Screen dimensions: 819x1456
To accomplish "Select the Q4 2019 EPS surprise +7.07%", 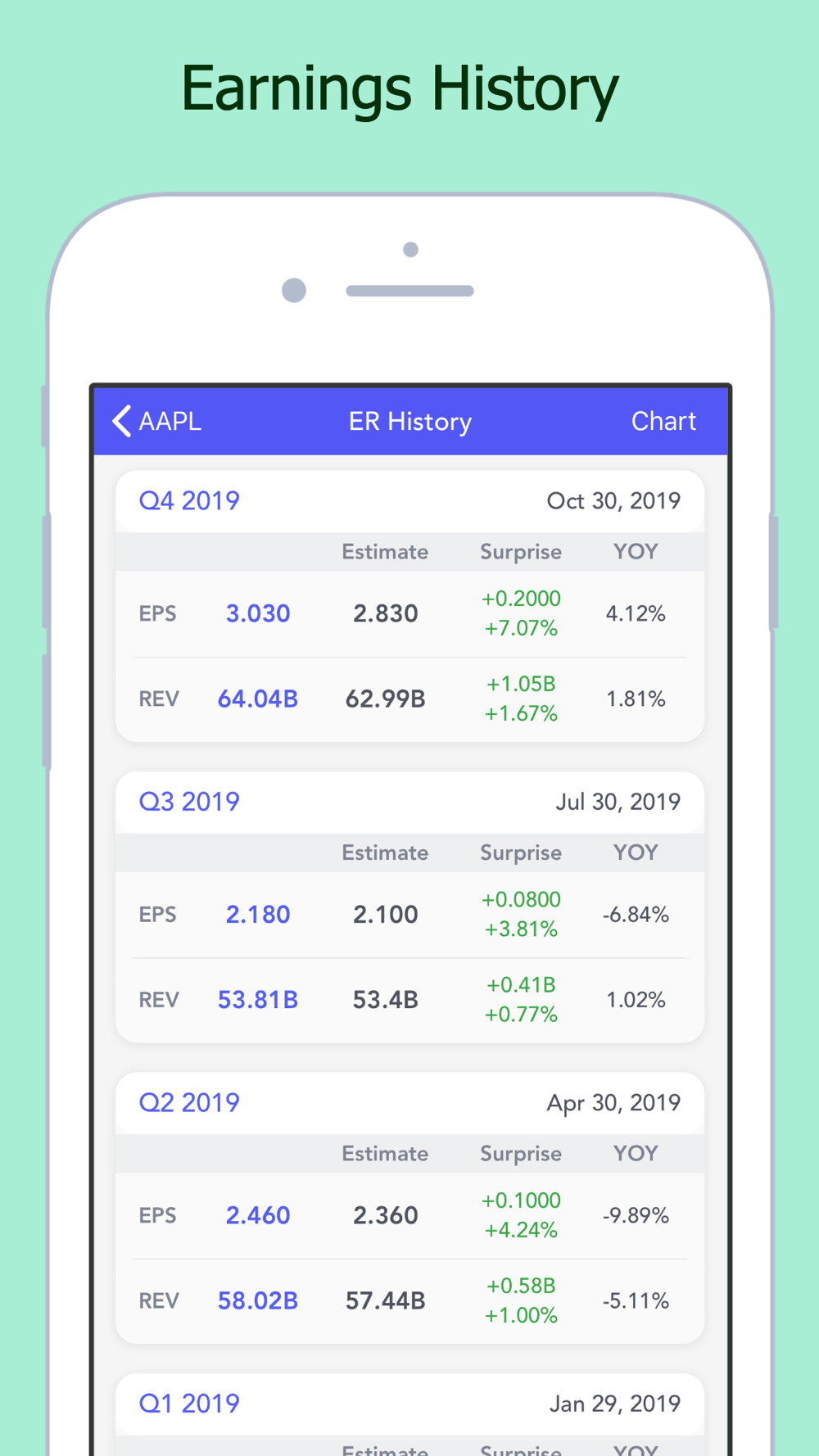I will 521,629.
